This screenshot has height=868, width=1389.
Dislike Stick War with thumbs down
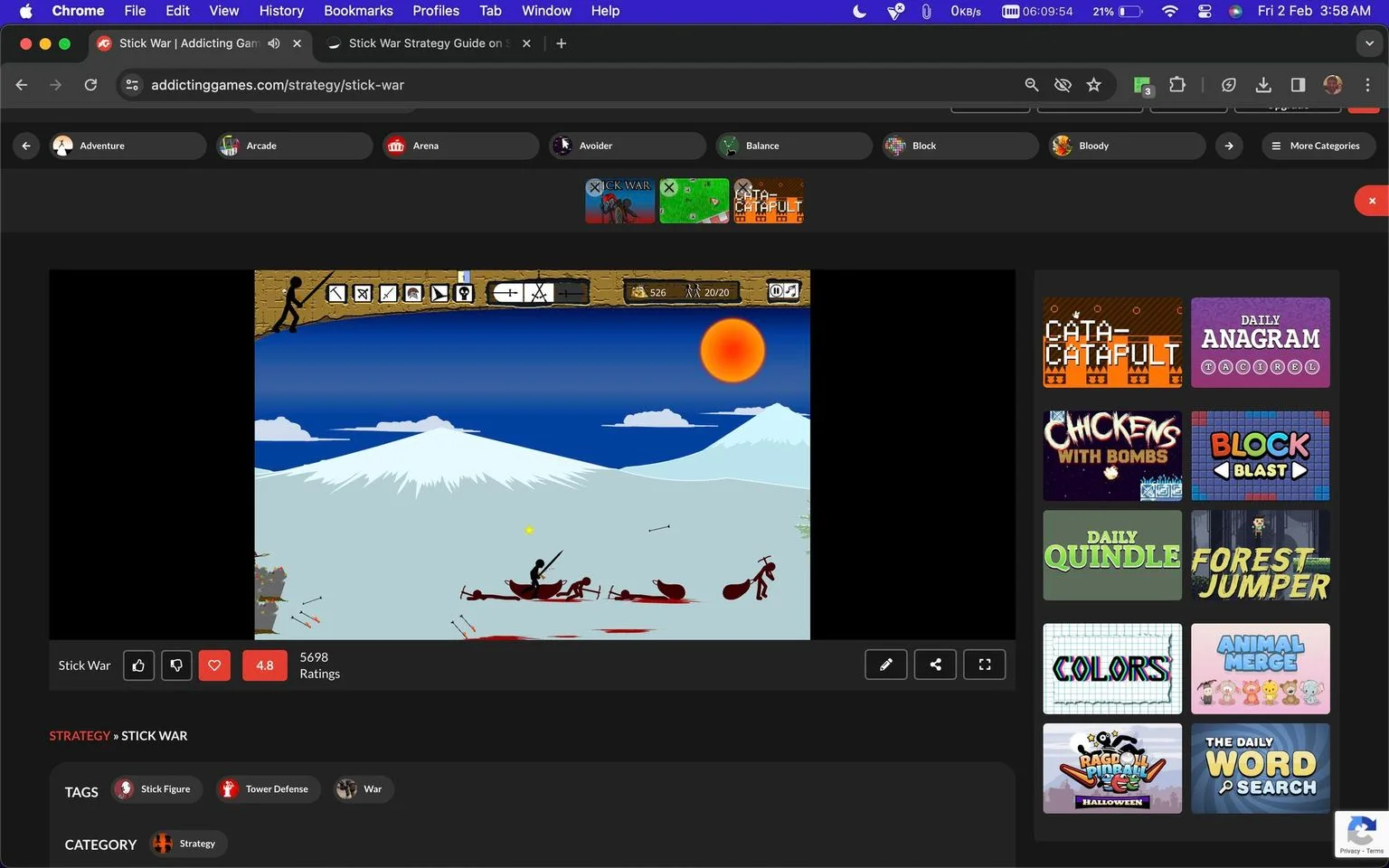pyautogui.click(x=176, y=665)
